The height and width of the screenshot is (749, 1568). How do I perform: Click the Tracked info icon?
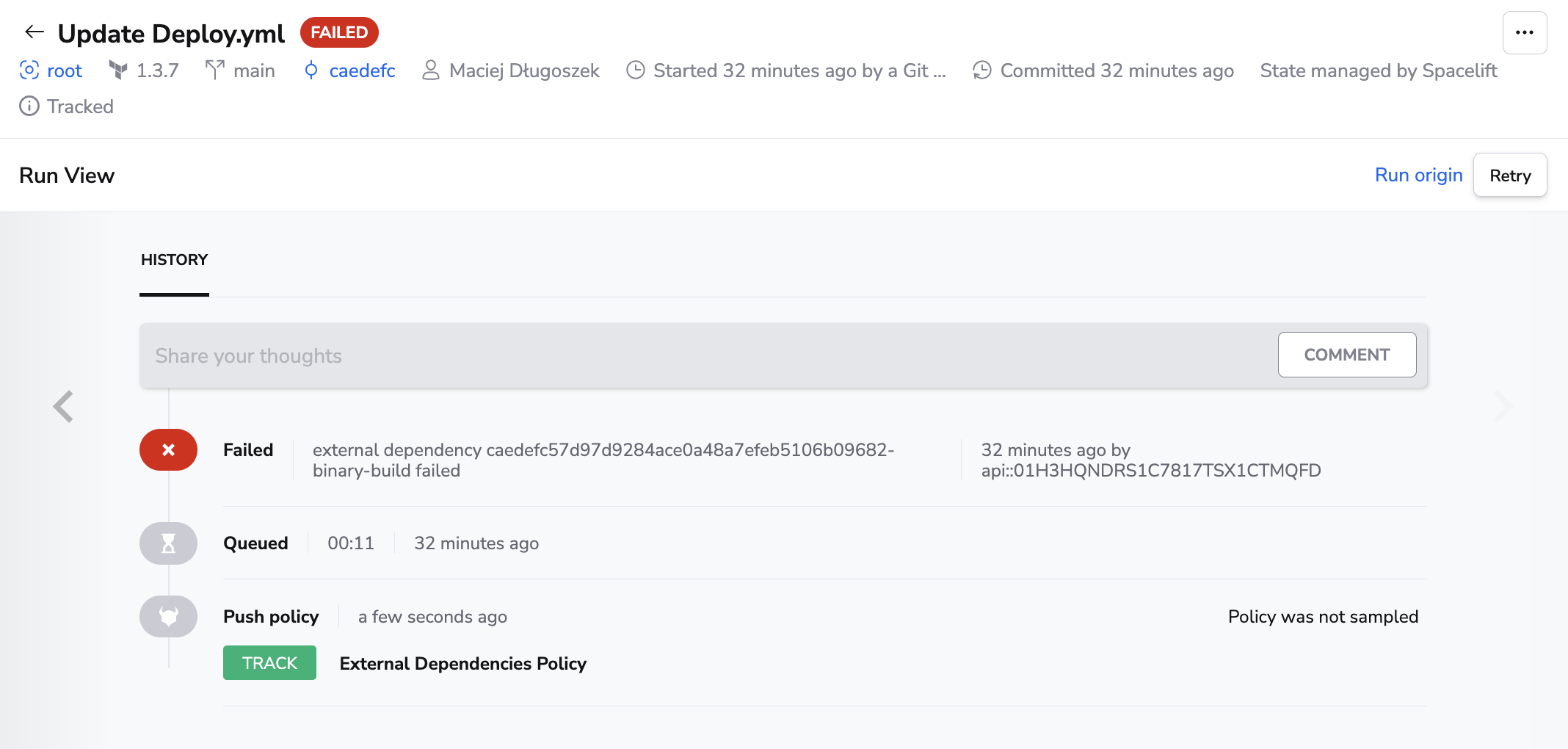pos(29,106)
